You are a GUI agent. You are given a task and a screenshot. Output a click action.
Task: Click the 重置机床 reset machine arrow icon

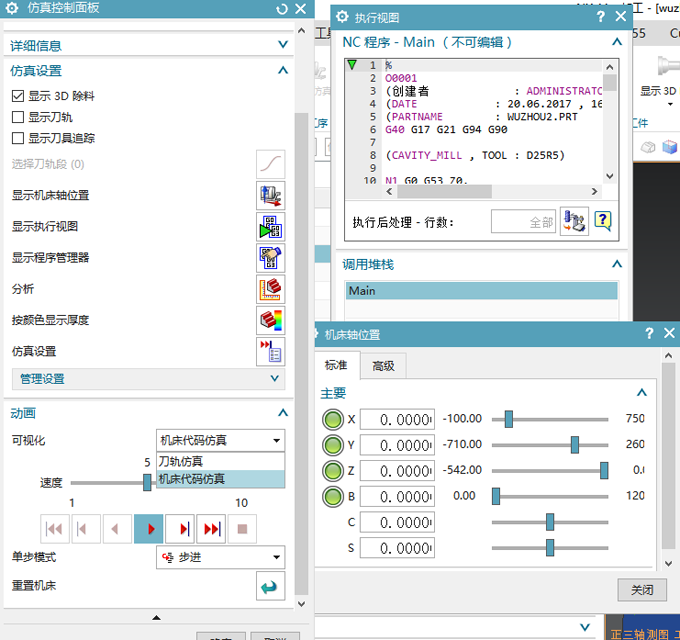(270, 587)
